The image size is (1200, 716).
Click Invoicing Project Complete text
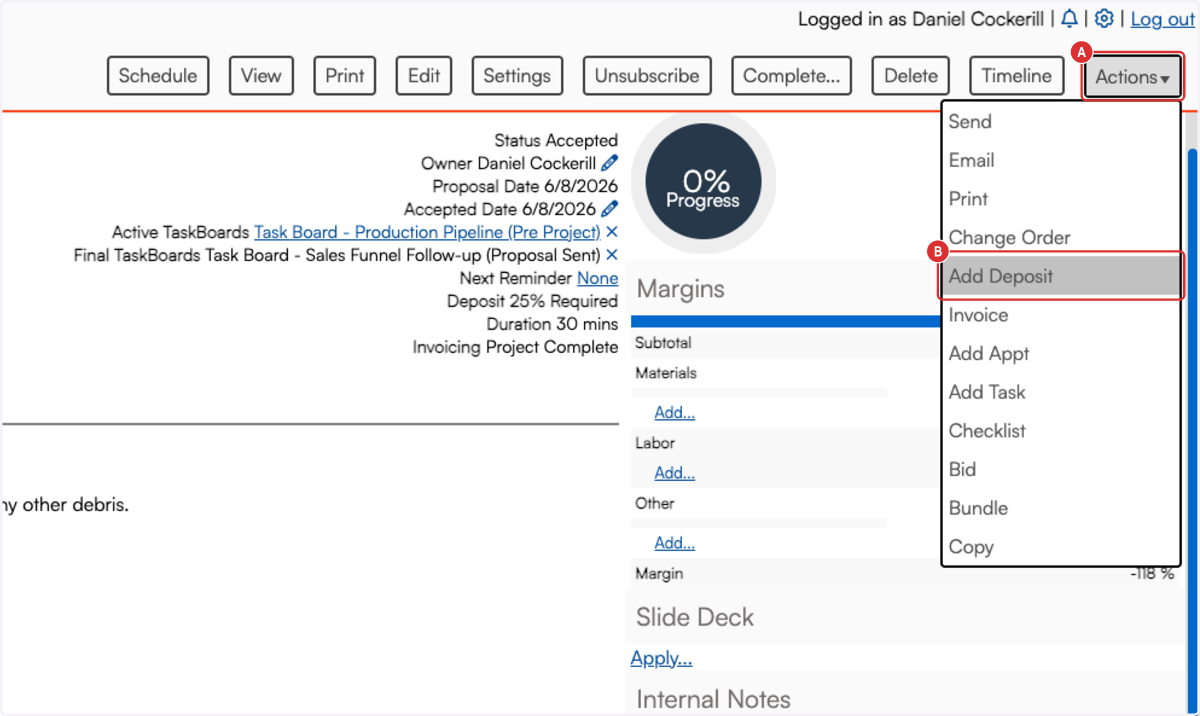[x=515, y=347]
